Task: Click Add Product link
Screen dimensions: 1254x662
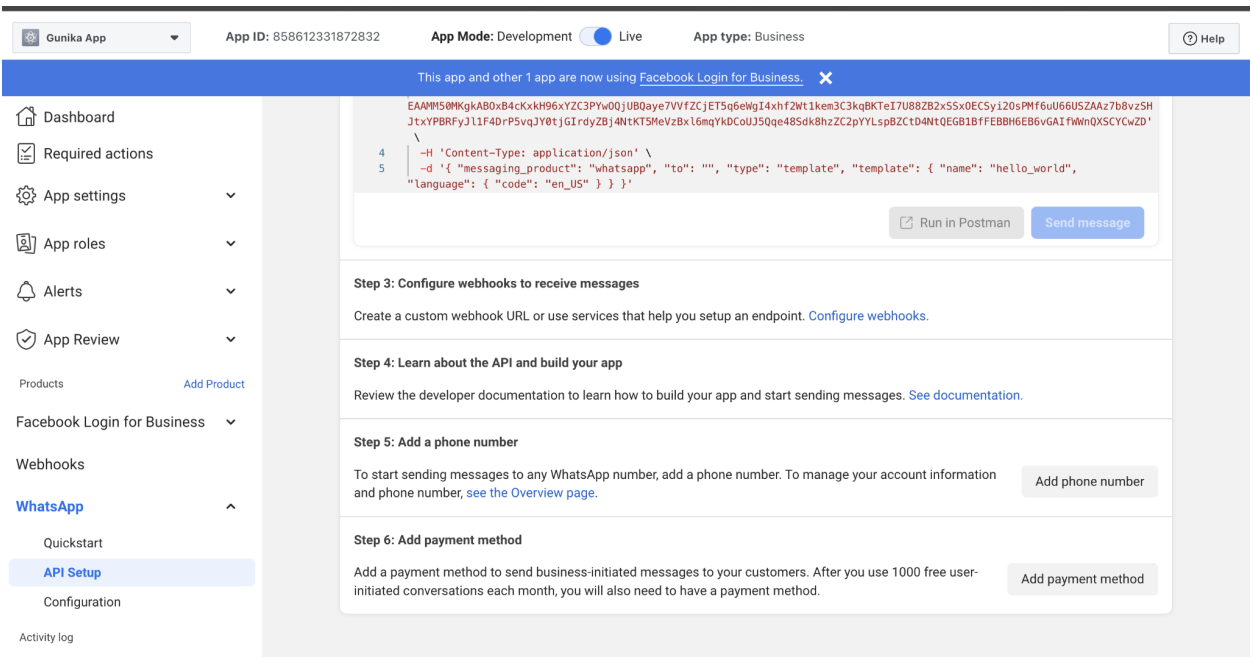Action: 214,384
